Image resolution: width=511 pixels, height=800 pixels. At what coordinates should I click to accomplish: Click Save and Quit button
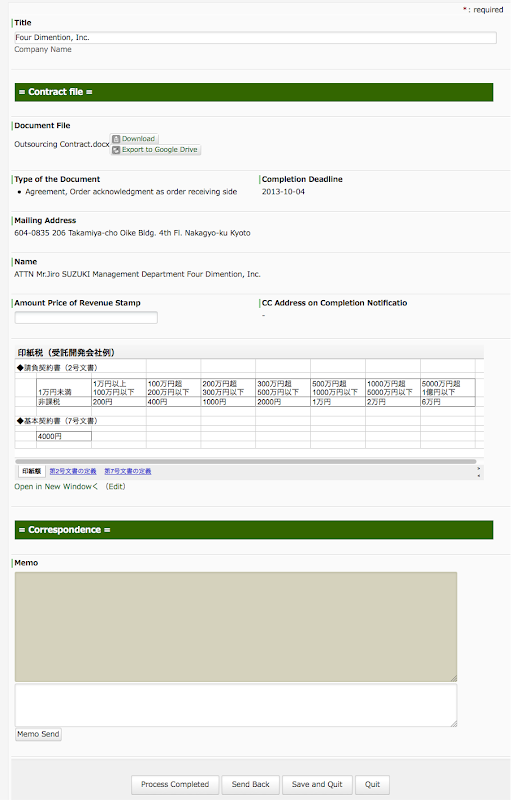[x=317, y=785]
